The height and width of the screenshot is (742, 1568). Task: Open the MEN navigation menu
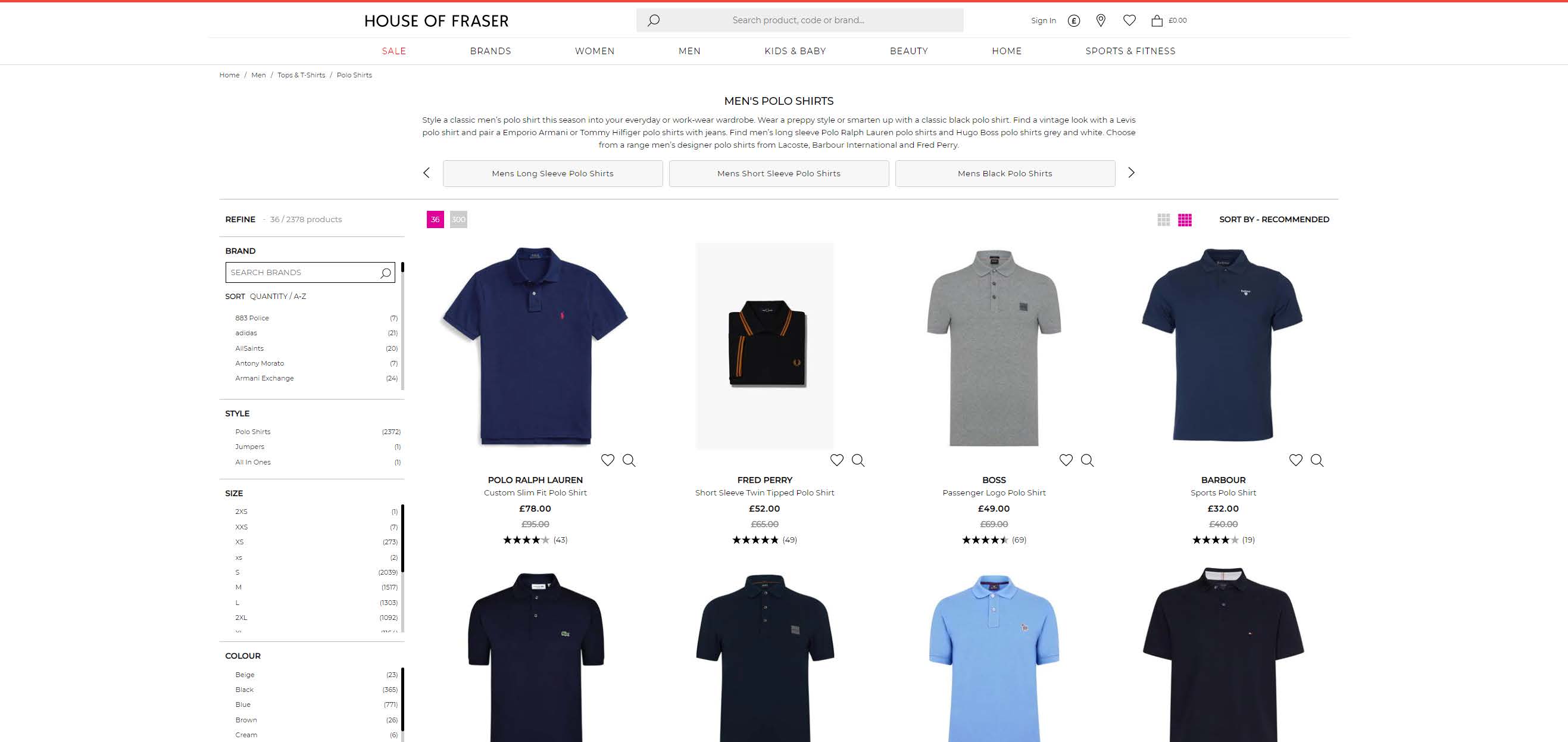point(689,51)
